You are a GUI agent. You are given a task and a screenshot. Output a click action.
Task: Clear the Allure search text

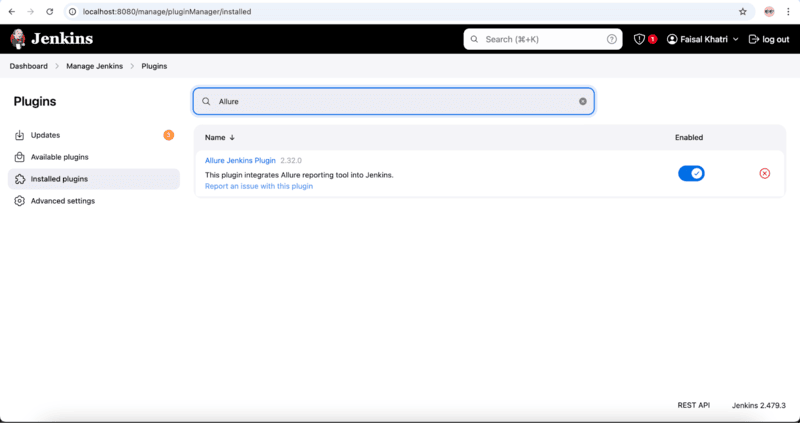[x=583, y=102]
